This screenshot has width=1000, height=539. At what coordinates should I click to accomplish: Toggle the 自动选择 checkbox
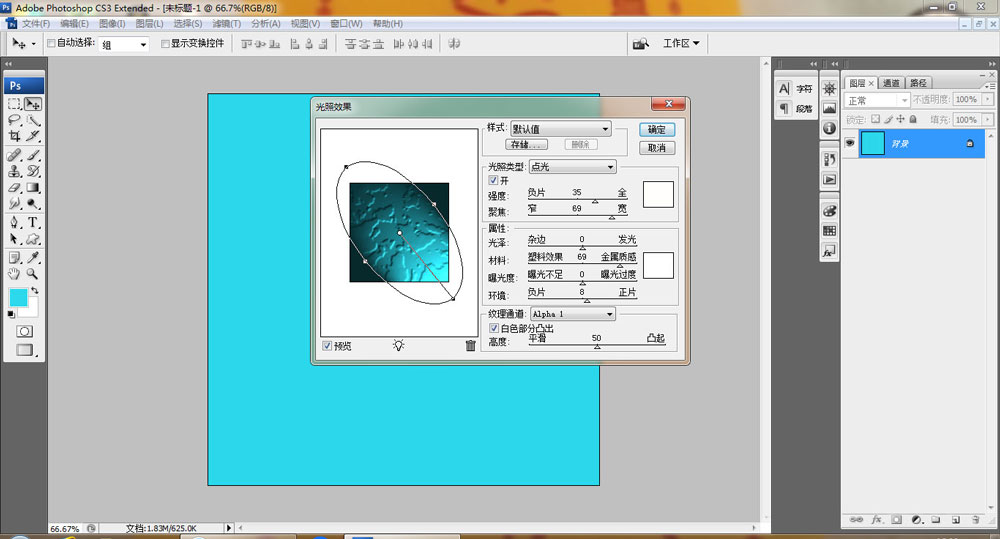pyautogui.click(x=51, y=43)
